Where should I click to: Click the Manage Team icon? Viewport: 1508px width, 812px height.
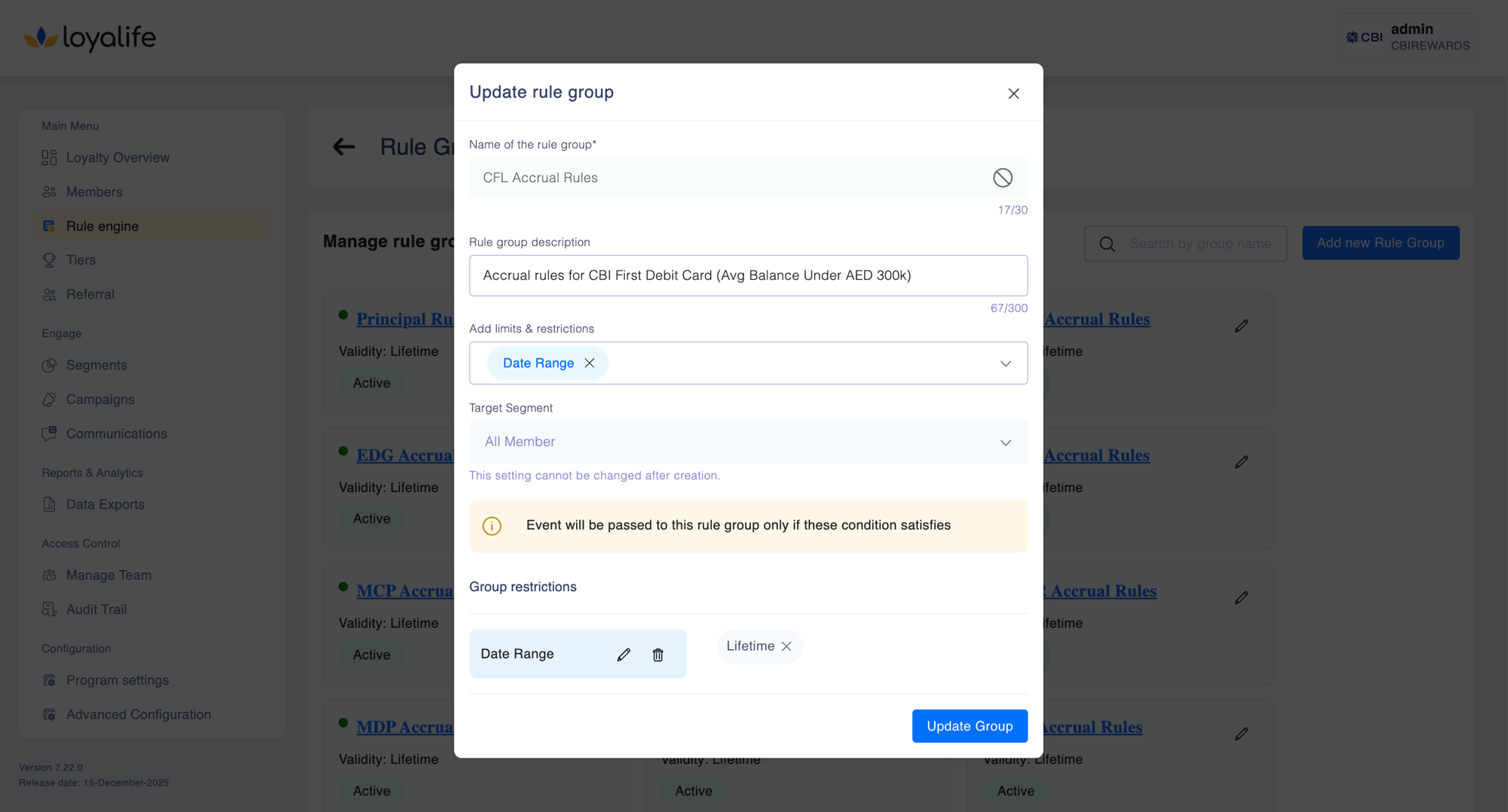(x=49, y=575)
